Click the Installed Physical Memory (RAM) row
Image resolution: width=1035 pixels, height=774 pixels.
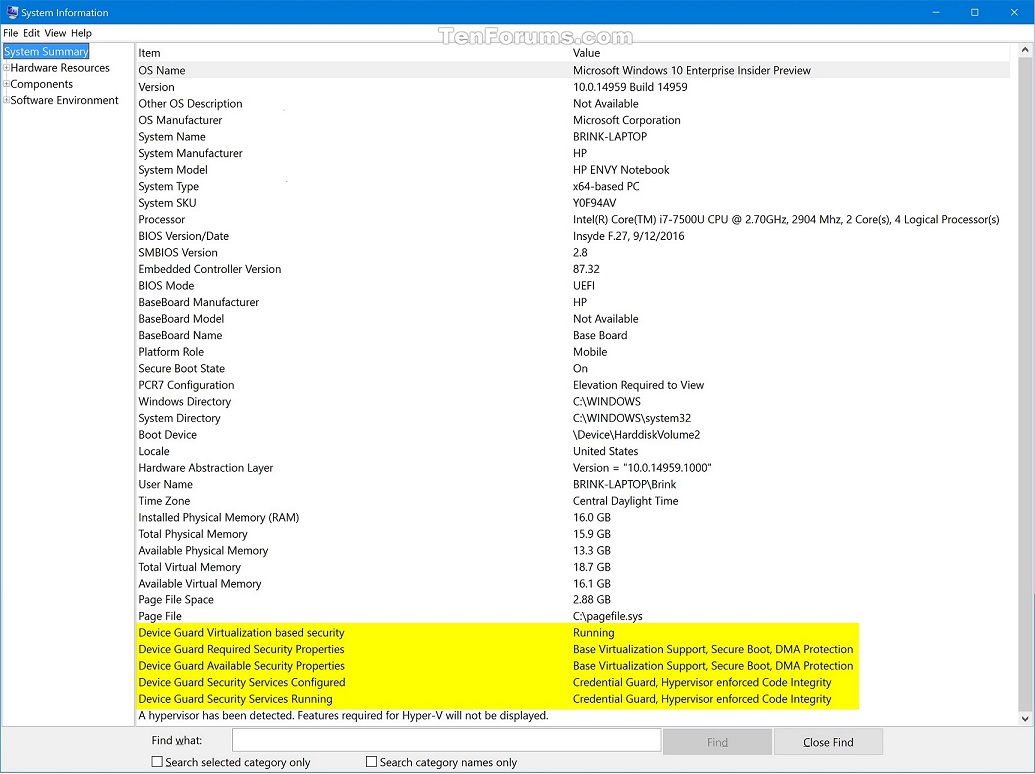click(x=573, y=517)
